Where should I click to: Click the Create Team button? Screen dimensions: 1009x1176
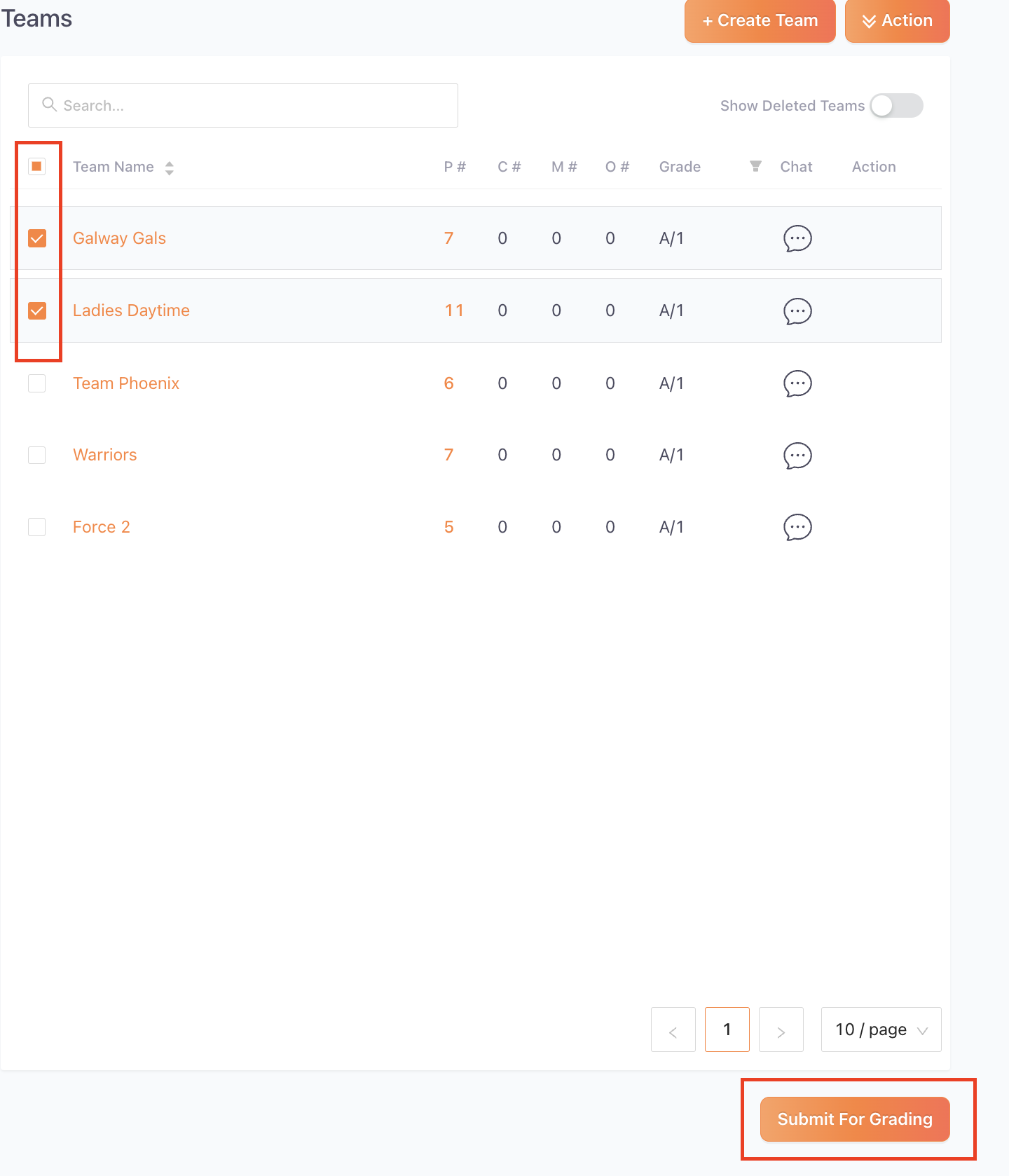click(x=760, y=21)
